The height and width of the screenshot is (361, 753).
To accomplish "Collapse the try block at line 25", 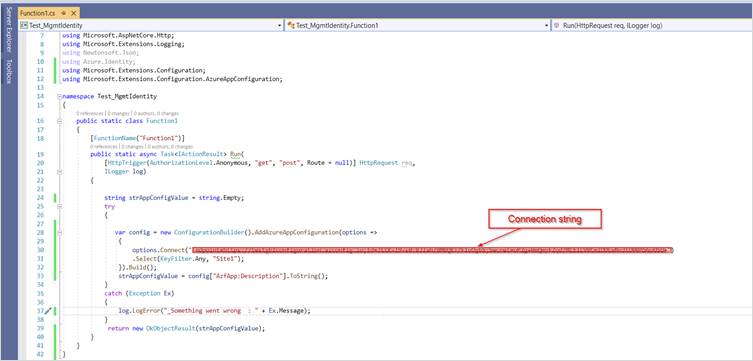I will coord(60,206).
